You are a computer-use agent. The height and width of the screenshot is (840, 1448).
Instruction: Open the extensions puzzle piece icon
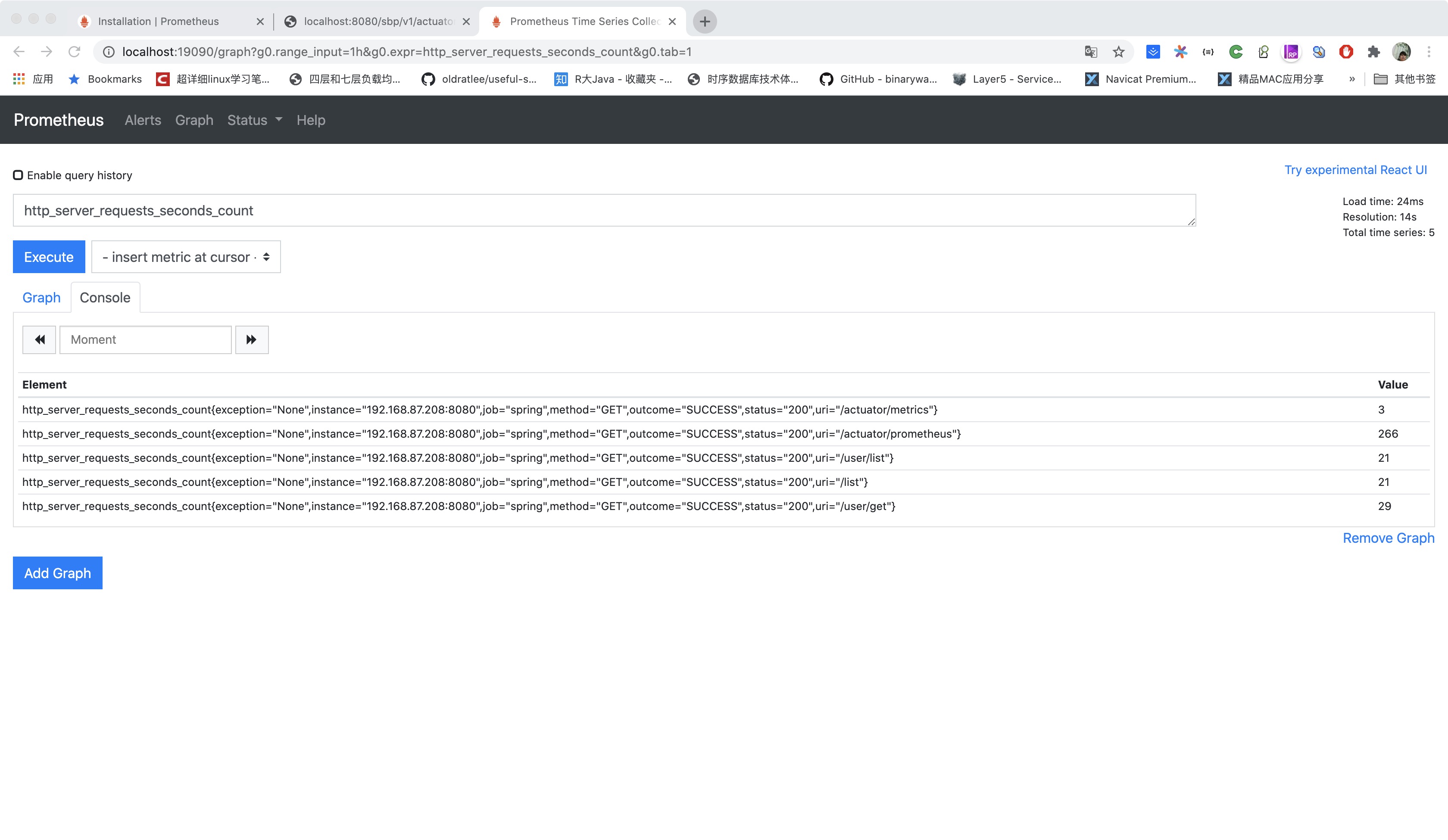point(1374,52)
